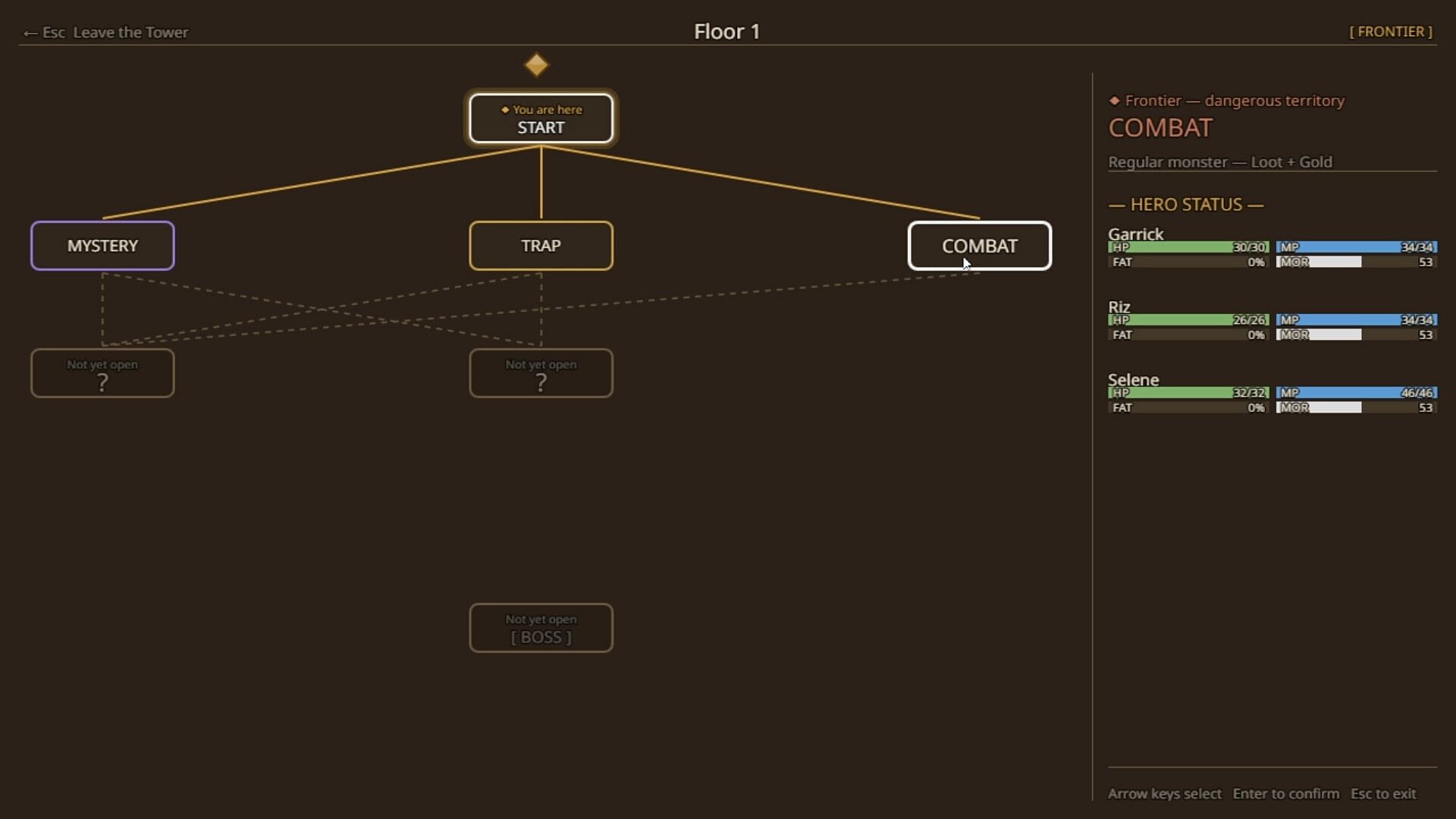Click Riz's MP bar 34/34
The height and width of the screenshot is (819, 1456).
[1356, 320]
